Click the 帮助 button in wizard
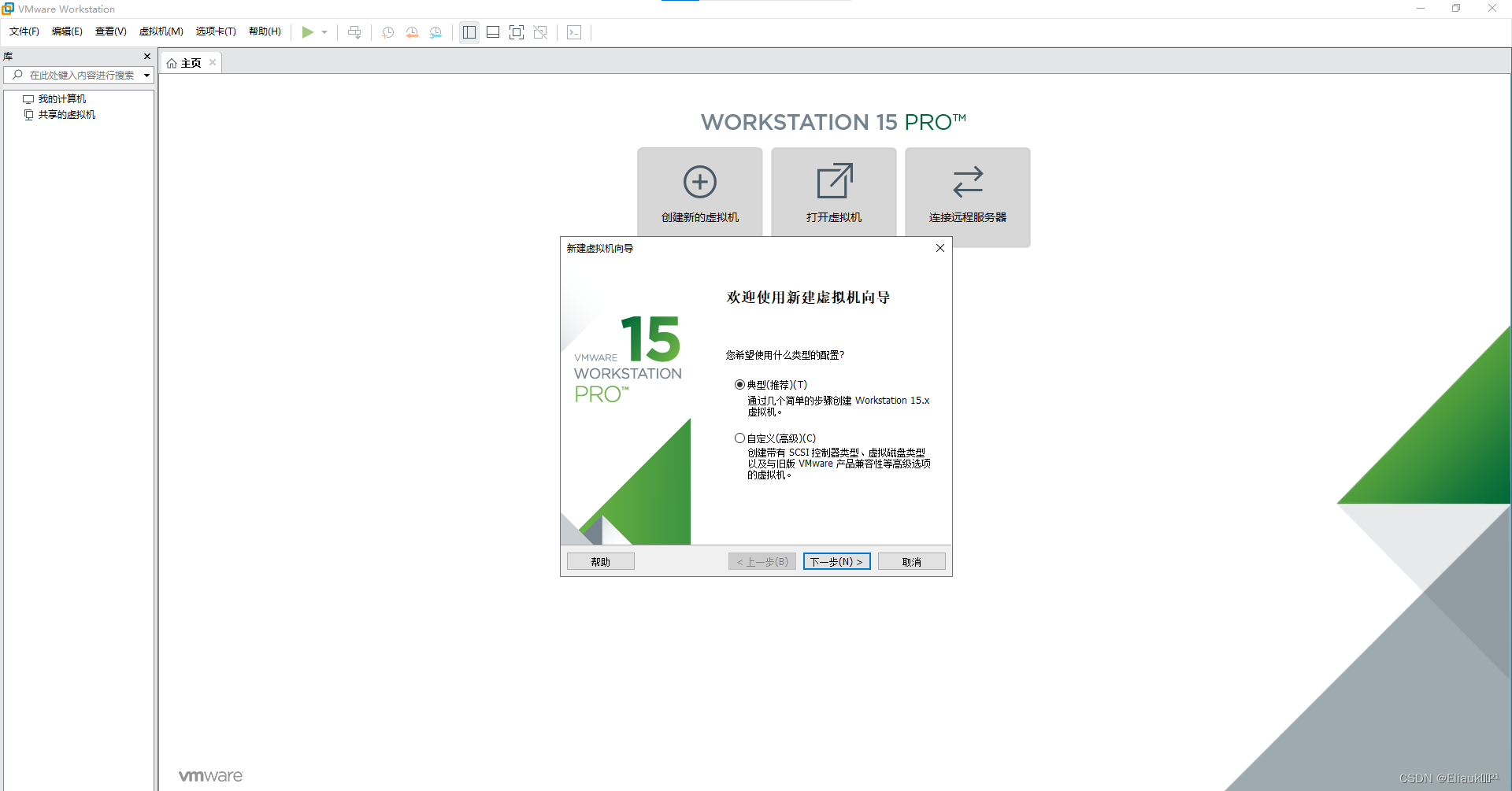The image size is (1512, 791). [x=601, y=562]
